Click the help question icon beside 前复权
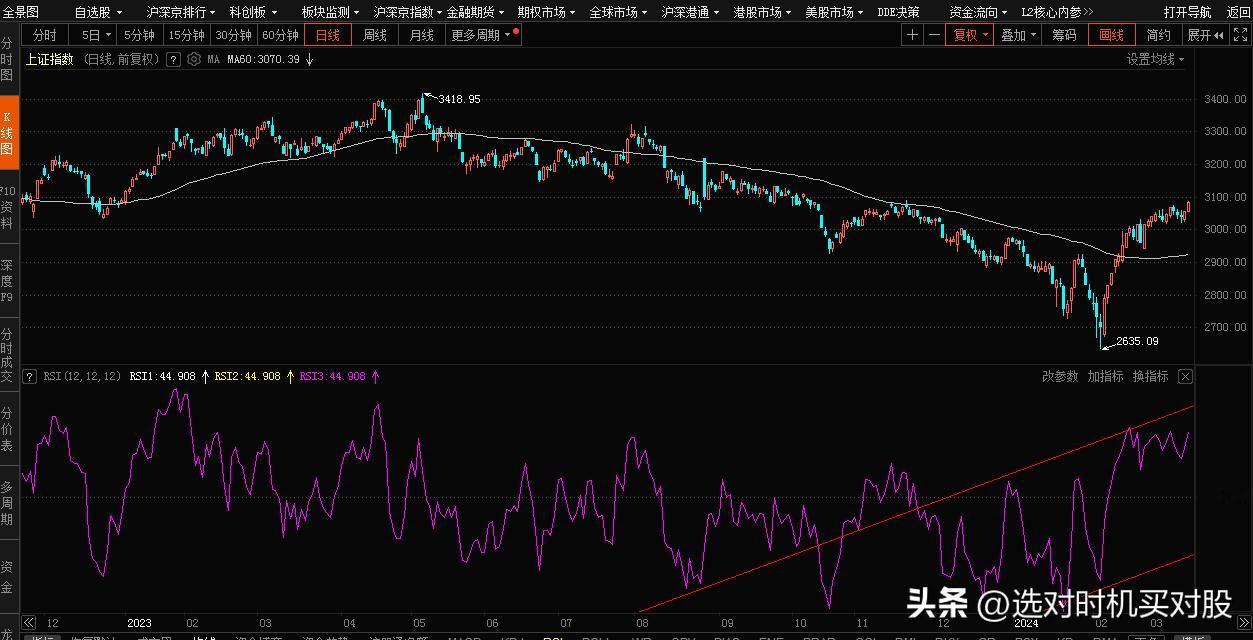The height and width of the screenshot is (640, 1253). (x=173, y=60)
